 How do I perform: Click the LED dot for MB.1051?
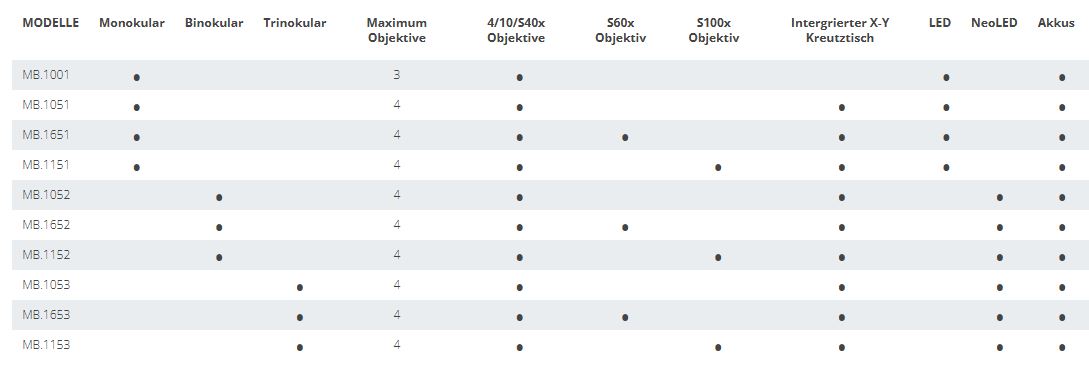pos(946,108)
